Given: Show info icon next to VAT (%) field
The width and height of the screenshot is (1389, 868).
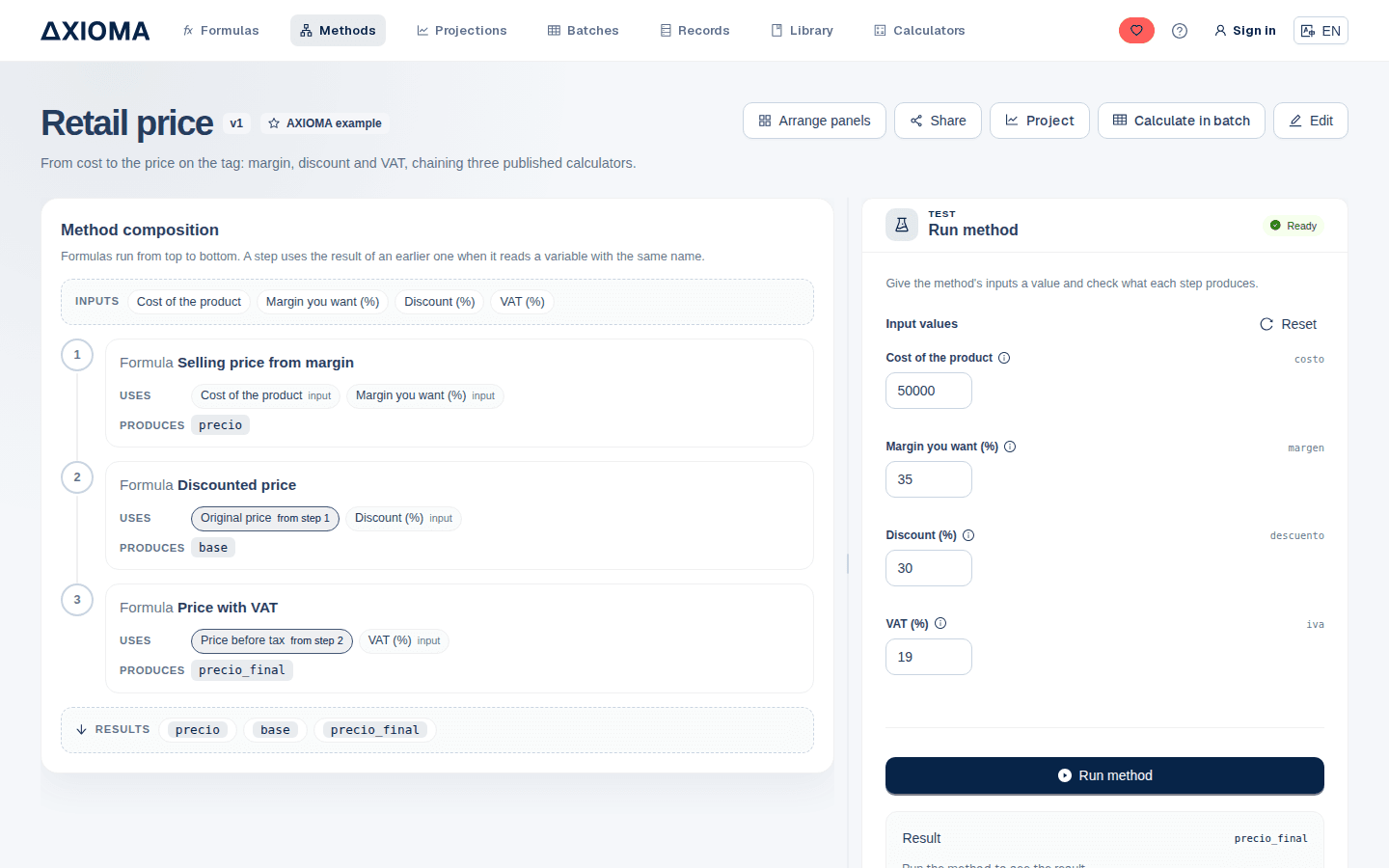Looking at the screenshot, I should (940, 624).
